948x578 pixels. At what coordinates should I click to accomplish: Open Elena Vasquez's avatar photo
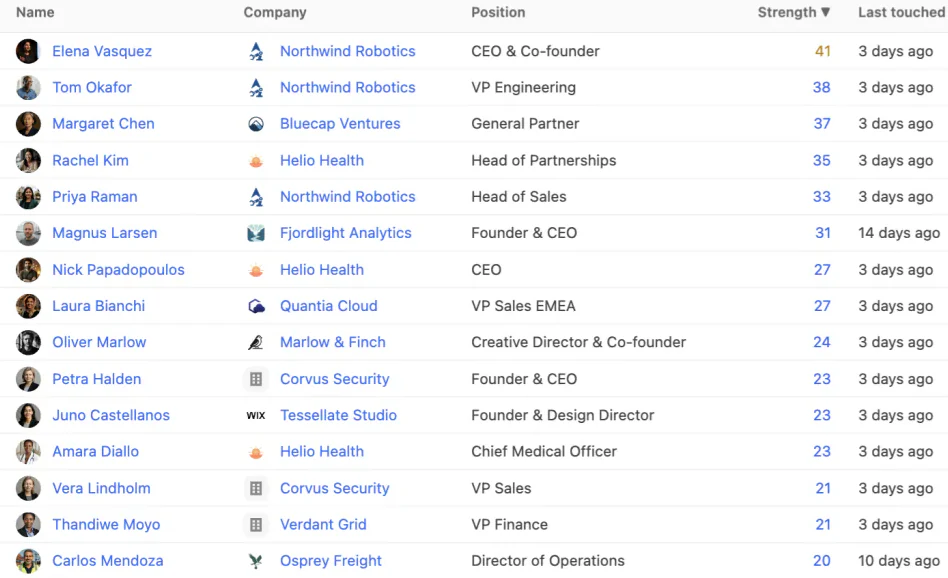[28, 51]
